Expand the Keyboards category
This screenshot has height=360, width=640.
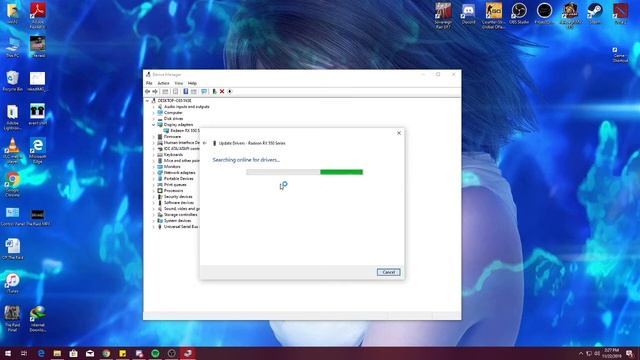(153, 155)
